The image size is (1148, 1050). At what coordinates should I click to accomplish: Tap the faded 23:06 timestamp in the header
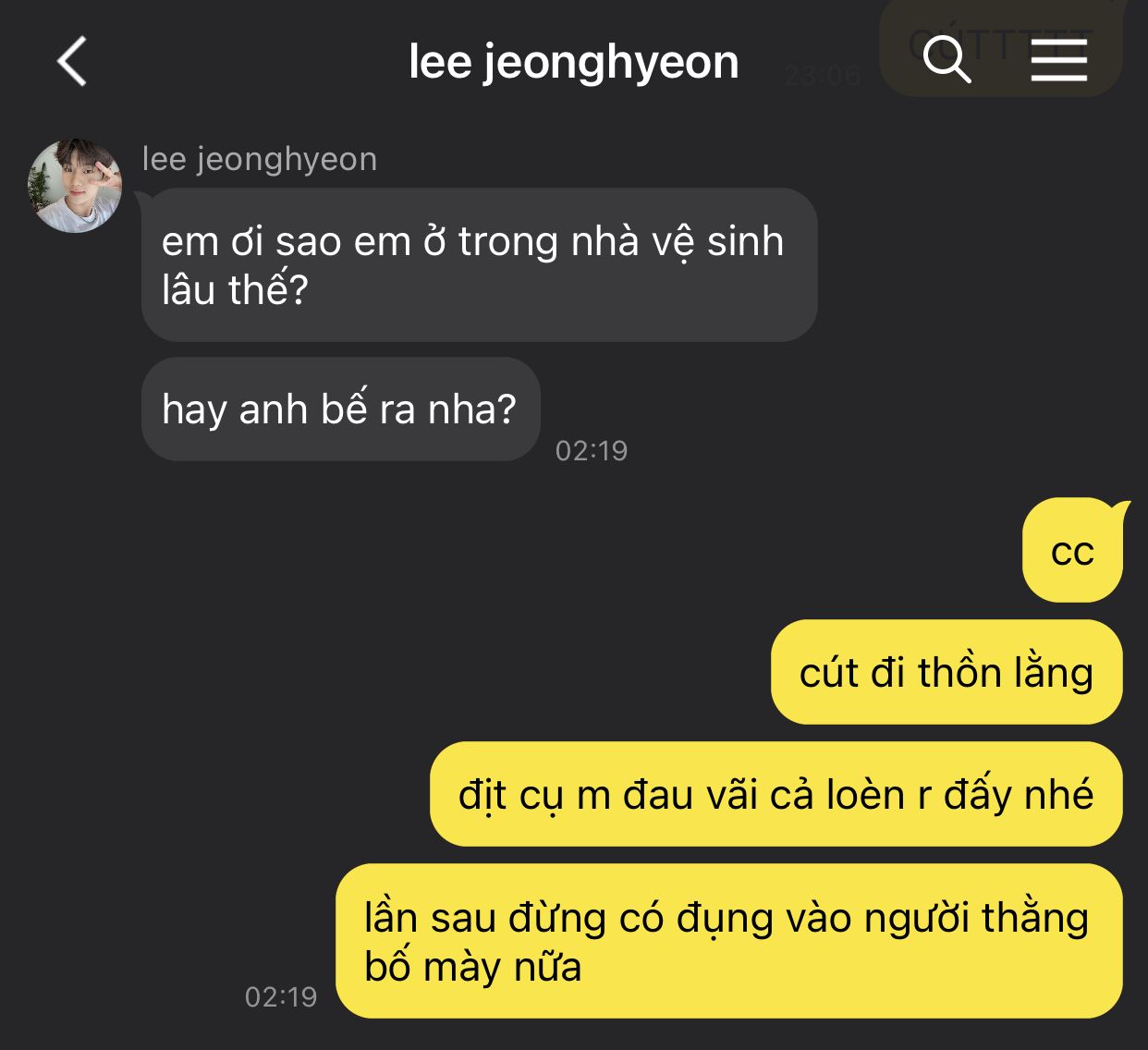coord(822,75)
